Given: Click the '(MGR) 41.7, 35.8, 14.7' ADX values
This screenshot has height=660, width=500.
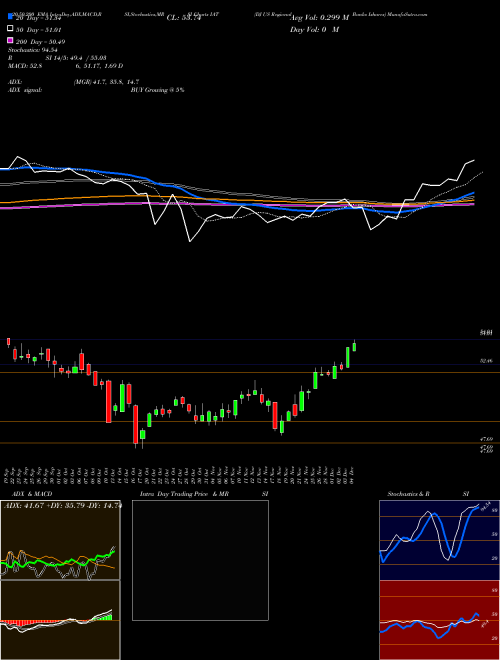Looking at the screenshot, I should coord(106,82).
